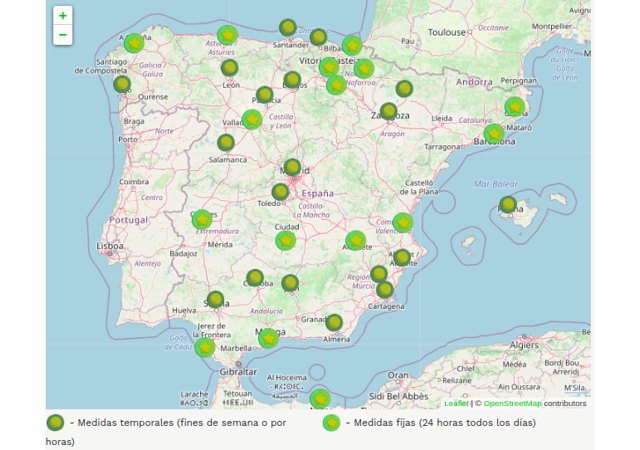Click the circle marker on Córdoba

tap(255, 278)
